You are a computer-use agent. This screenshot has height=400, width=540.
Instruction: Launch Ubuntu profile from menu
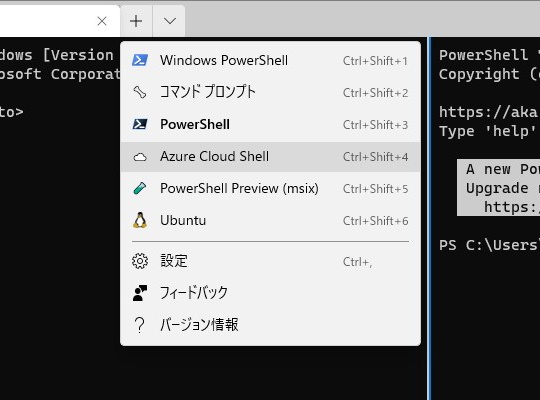click(x=270, y=220)
